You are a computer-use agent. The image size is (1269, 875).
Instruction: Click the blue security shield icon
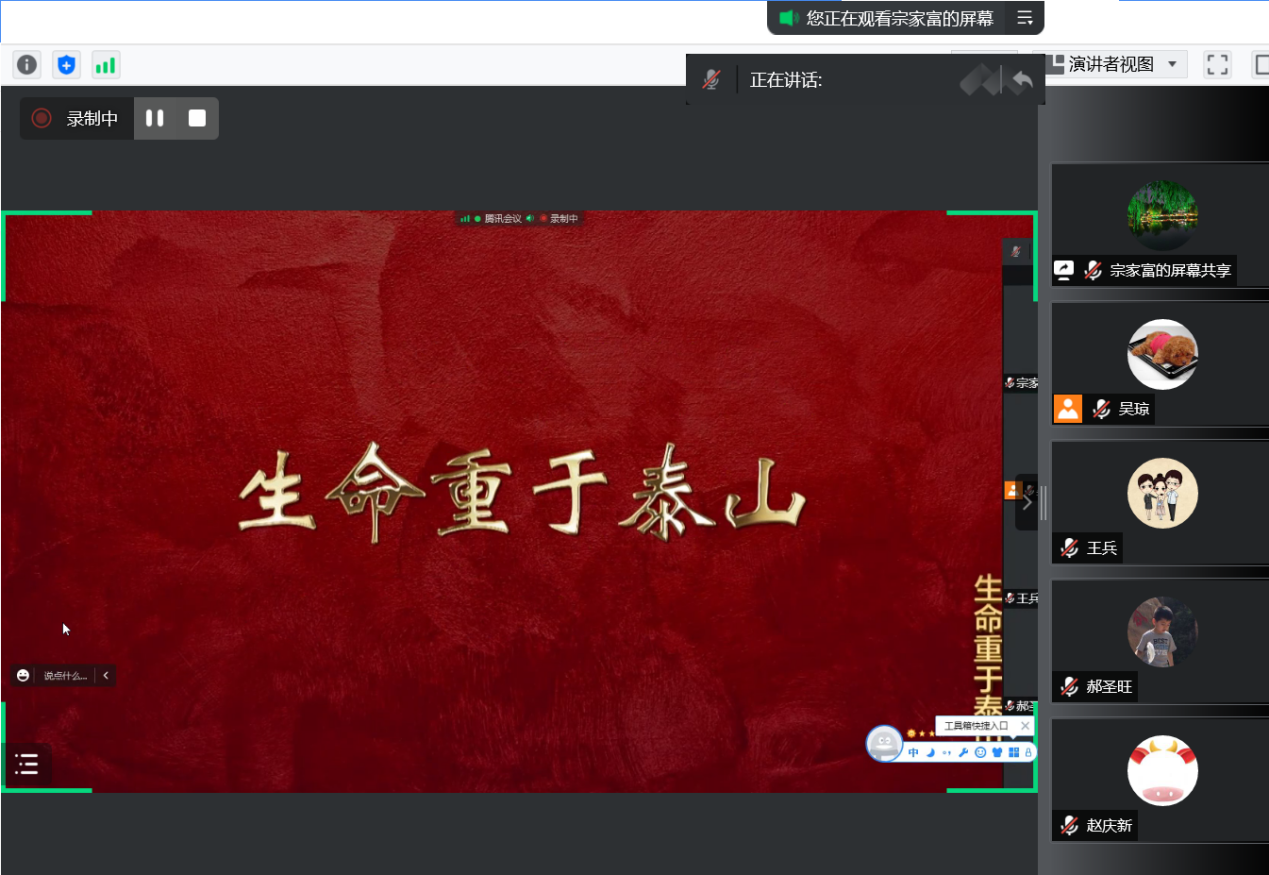(x=66, y=65)
